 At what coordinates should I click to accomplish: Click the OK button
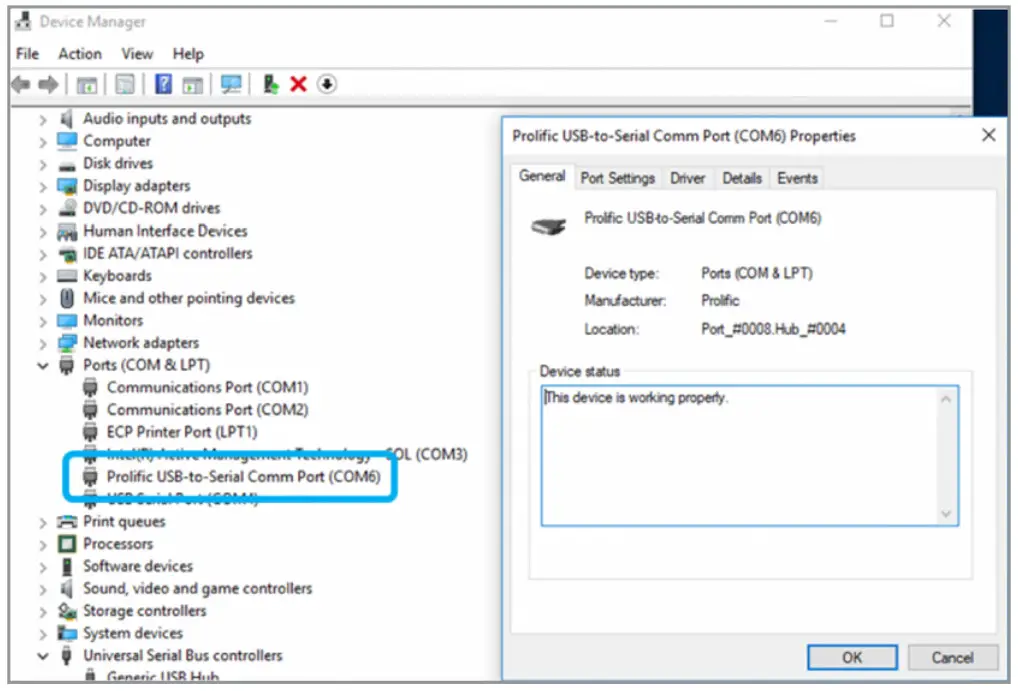point(852,657)
